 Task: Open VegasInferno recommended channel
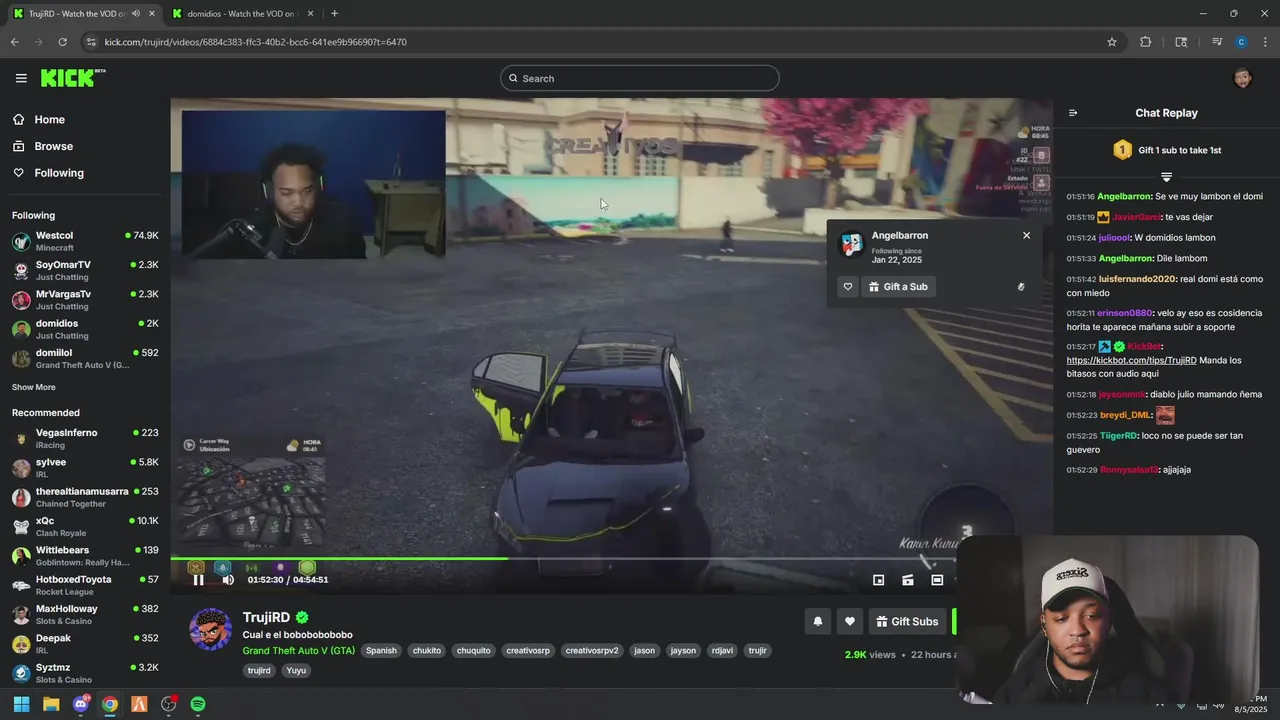click(85, 438)
